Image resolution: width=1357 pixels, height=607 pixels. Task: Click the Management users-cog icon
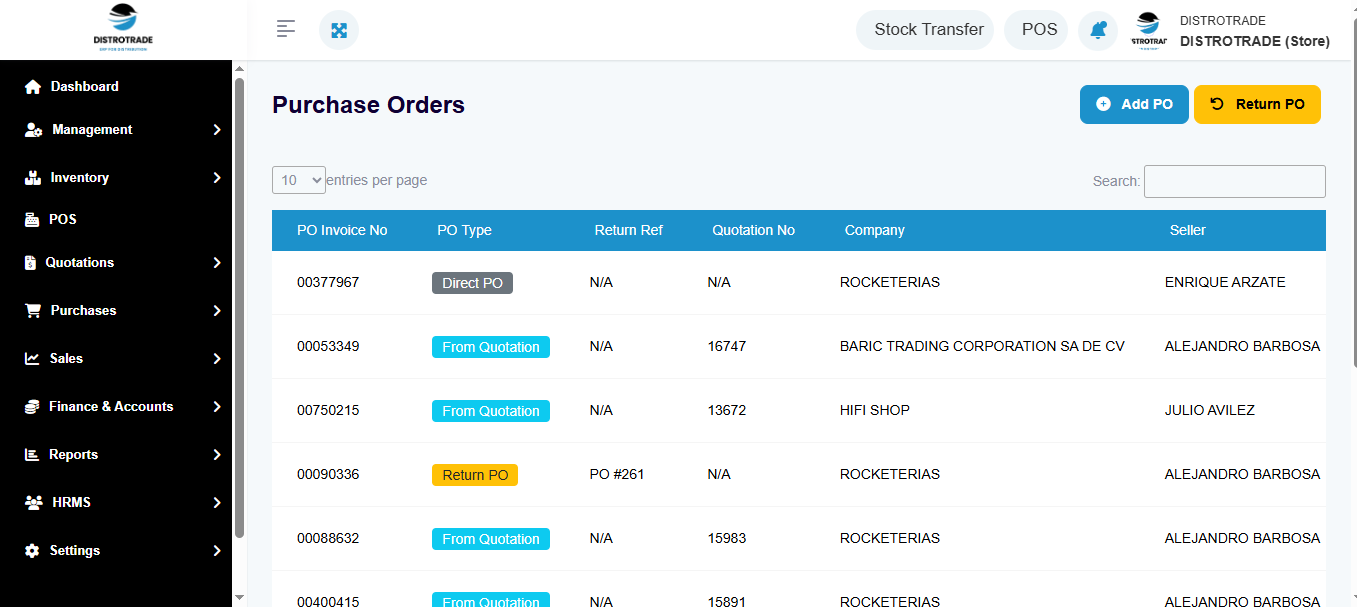click(33, 130)
